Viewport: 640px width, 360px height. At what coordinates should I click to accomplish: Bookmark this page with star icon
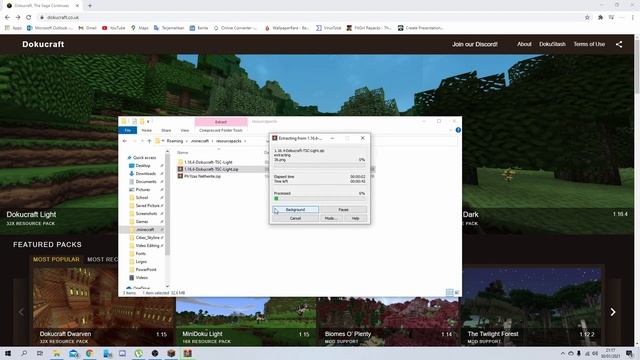(587, 18)
